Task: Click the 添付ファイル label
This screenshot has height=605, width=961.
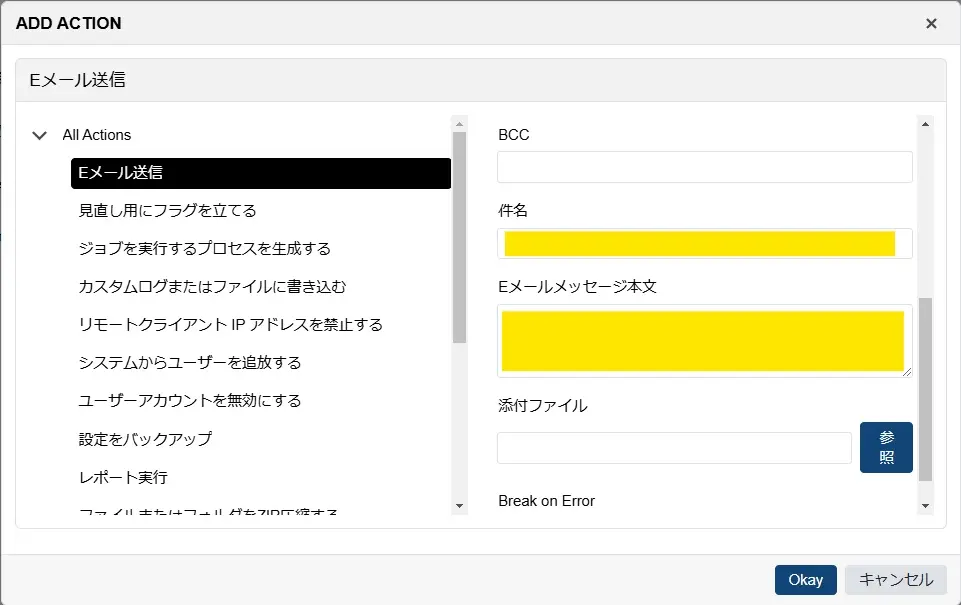Action: click(x=543, y=406)
